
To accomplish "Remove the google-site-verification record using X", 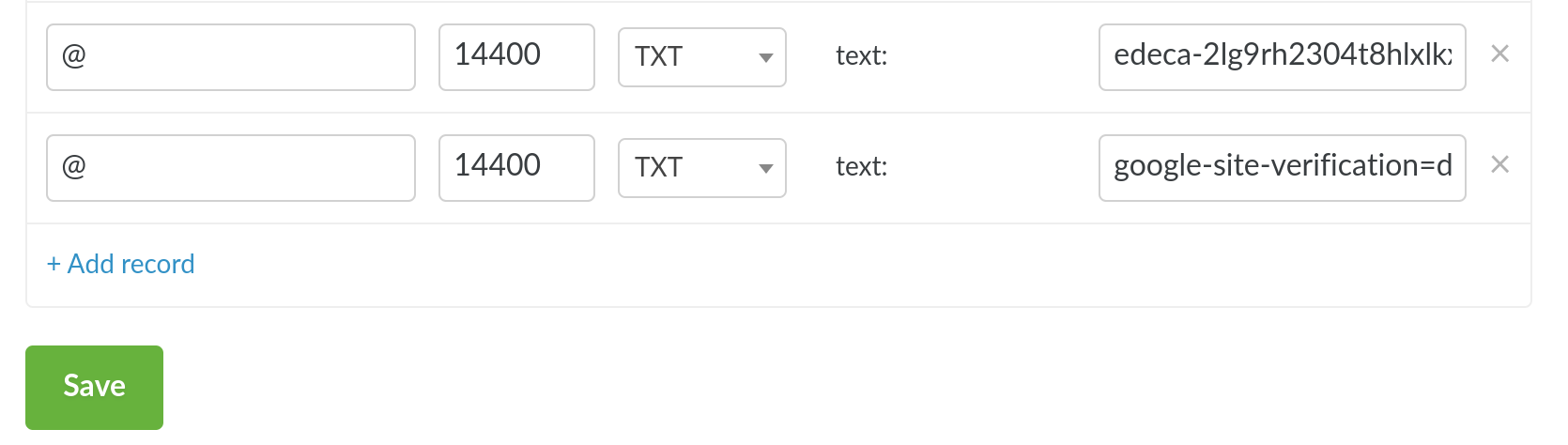I will click(x=1499, y=165).
